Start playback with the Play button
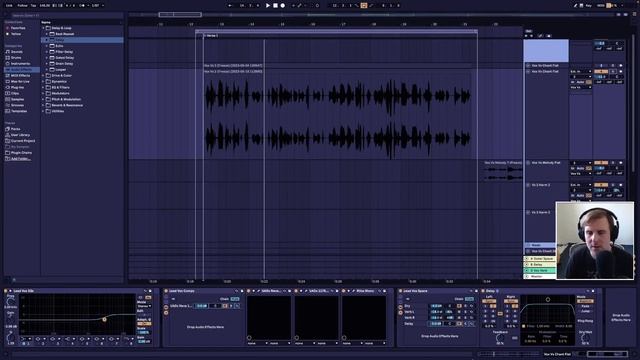640x360 pixels. [268, 6]
